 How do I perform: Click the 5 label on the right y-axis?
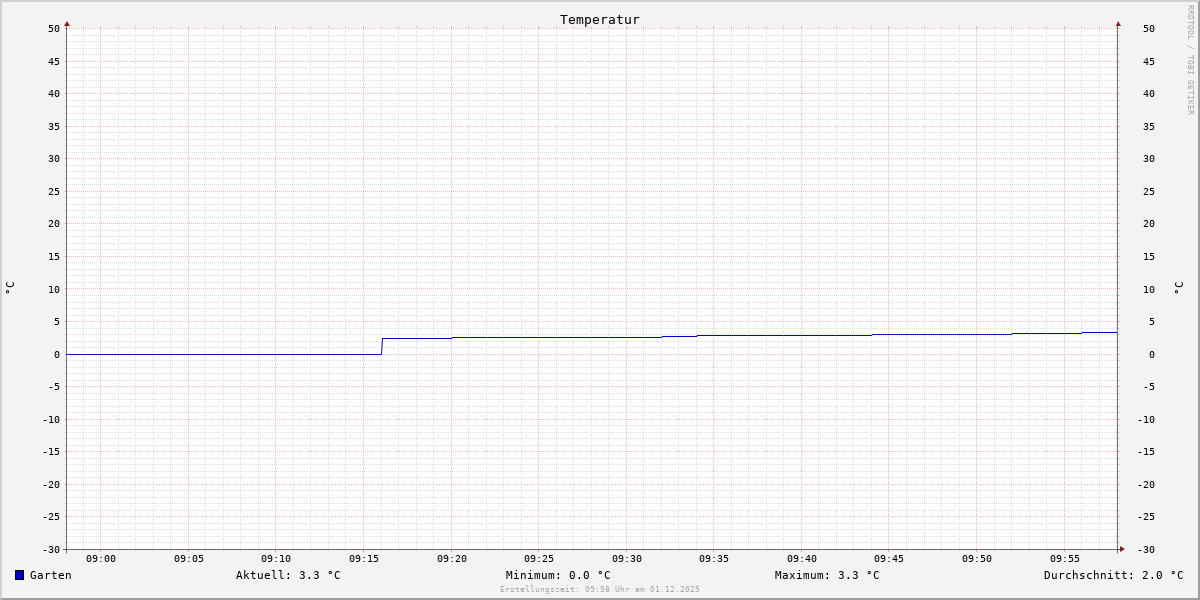tap(1152, 322)
